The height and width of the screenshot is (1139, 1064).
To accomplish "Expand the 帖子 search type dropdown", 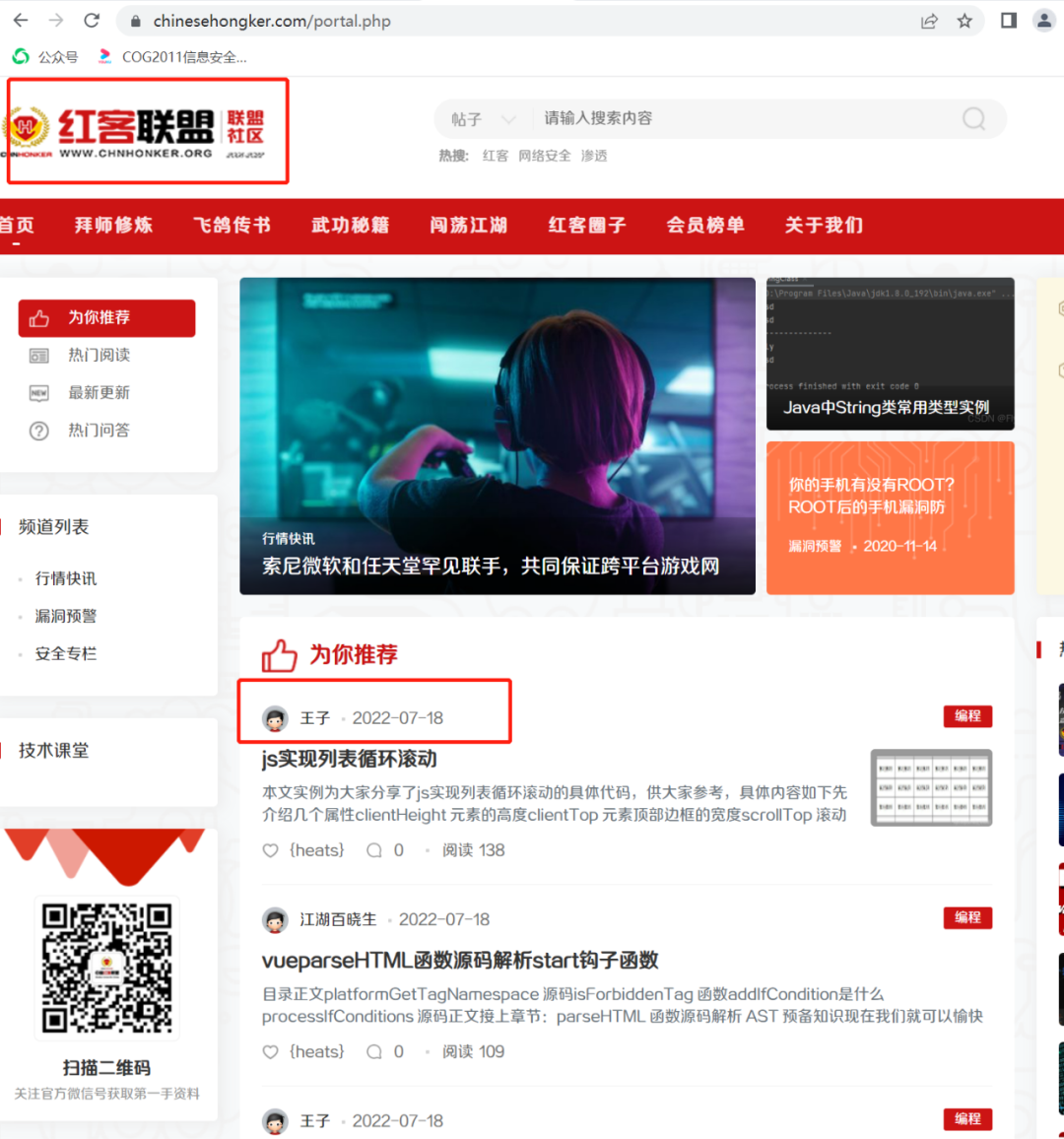I will coord(483,119).
